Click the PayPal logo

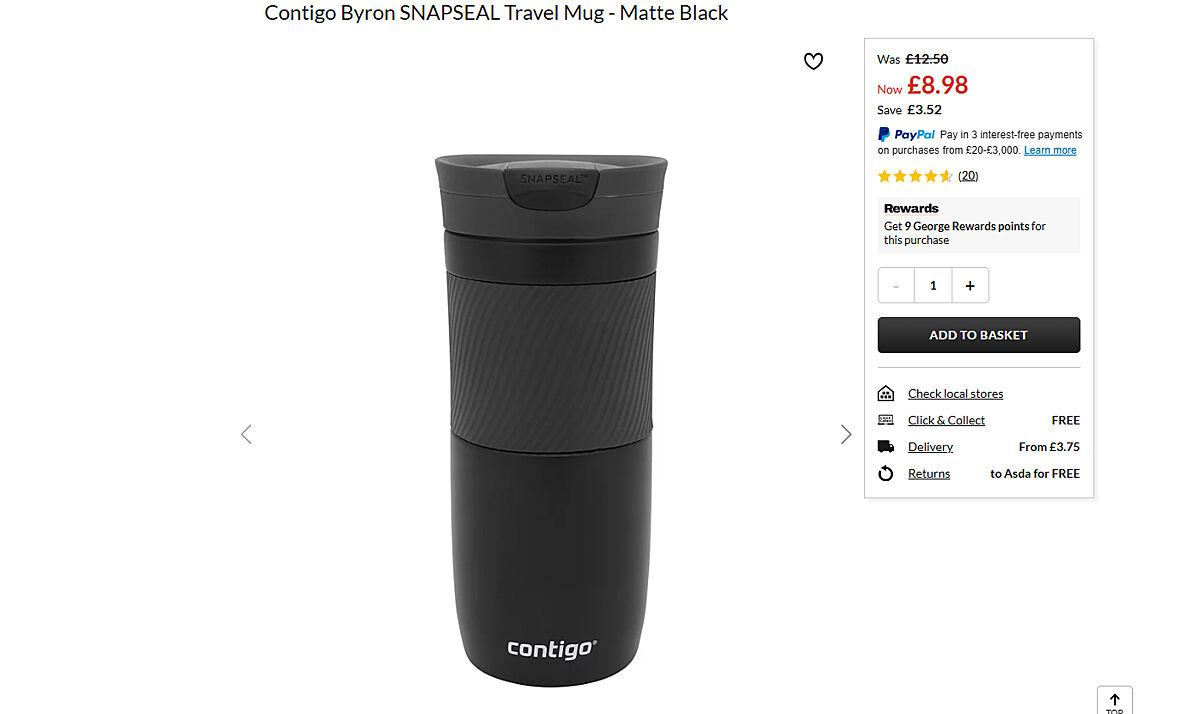(x=906, y=134)
